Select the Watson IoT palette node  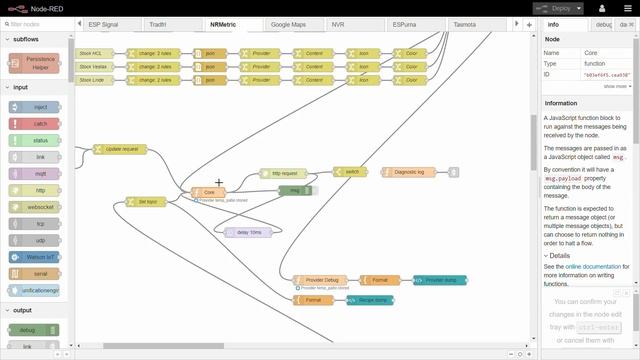coord(34,257)
